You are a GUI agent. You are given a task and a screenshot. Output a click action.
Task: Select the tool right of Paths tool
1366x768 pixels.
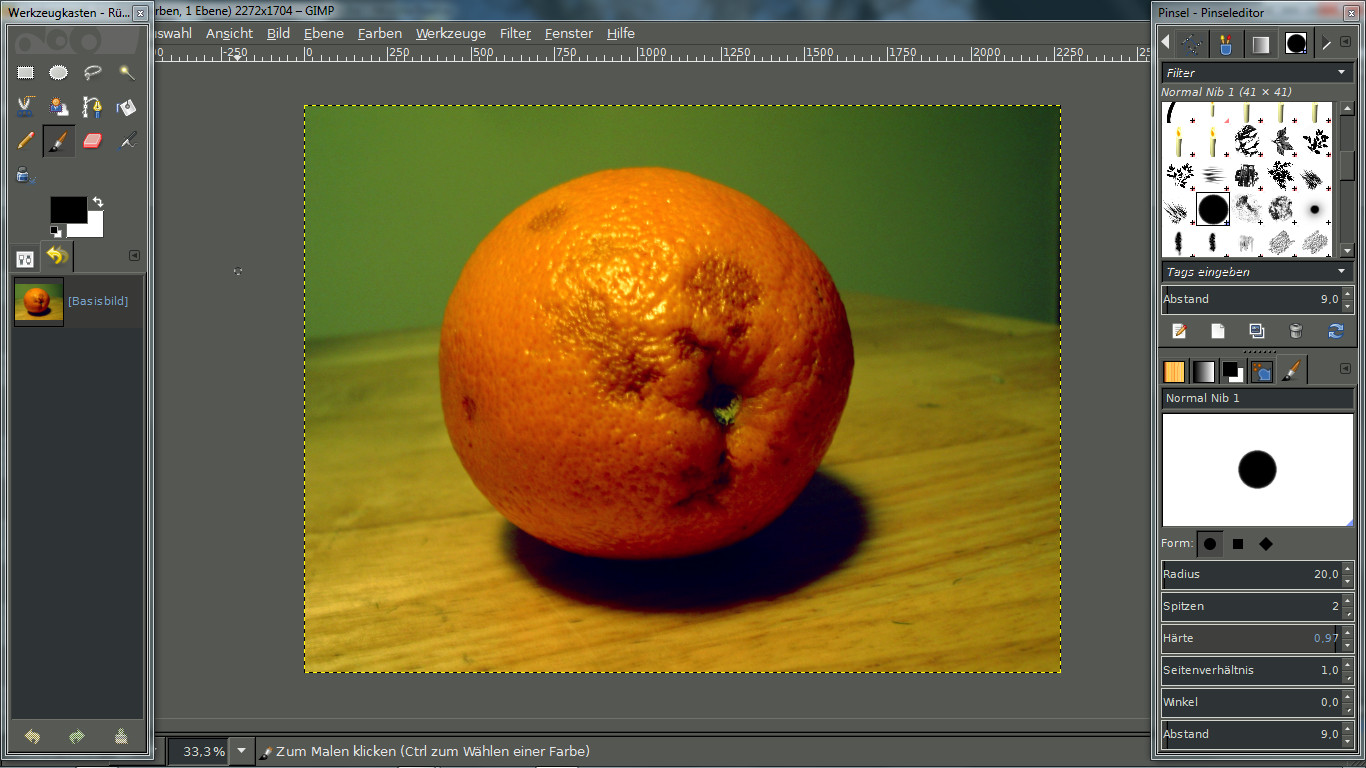tap(126, 106)
